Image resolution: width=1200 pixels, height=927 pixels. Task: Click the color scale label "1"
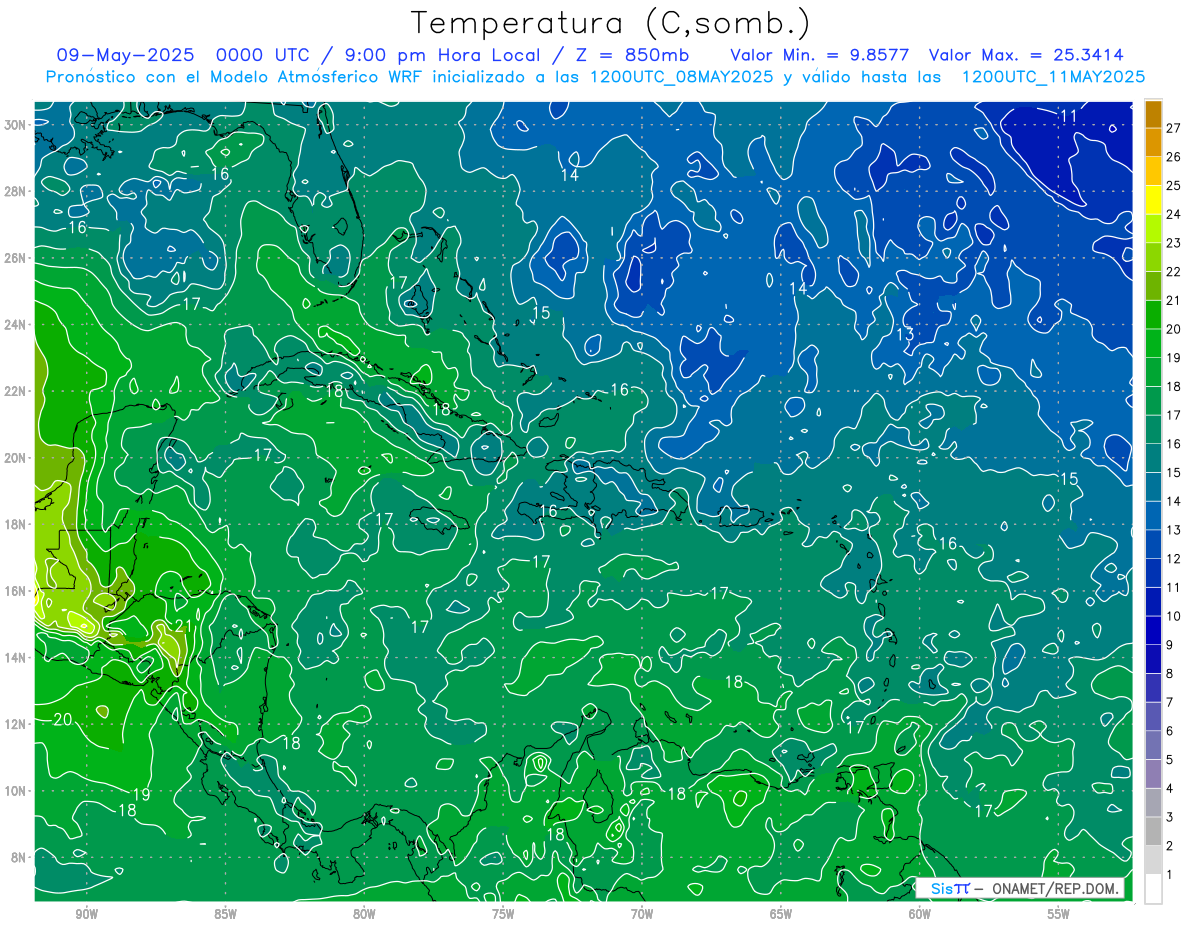pos(1169,875)
